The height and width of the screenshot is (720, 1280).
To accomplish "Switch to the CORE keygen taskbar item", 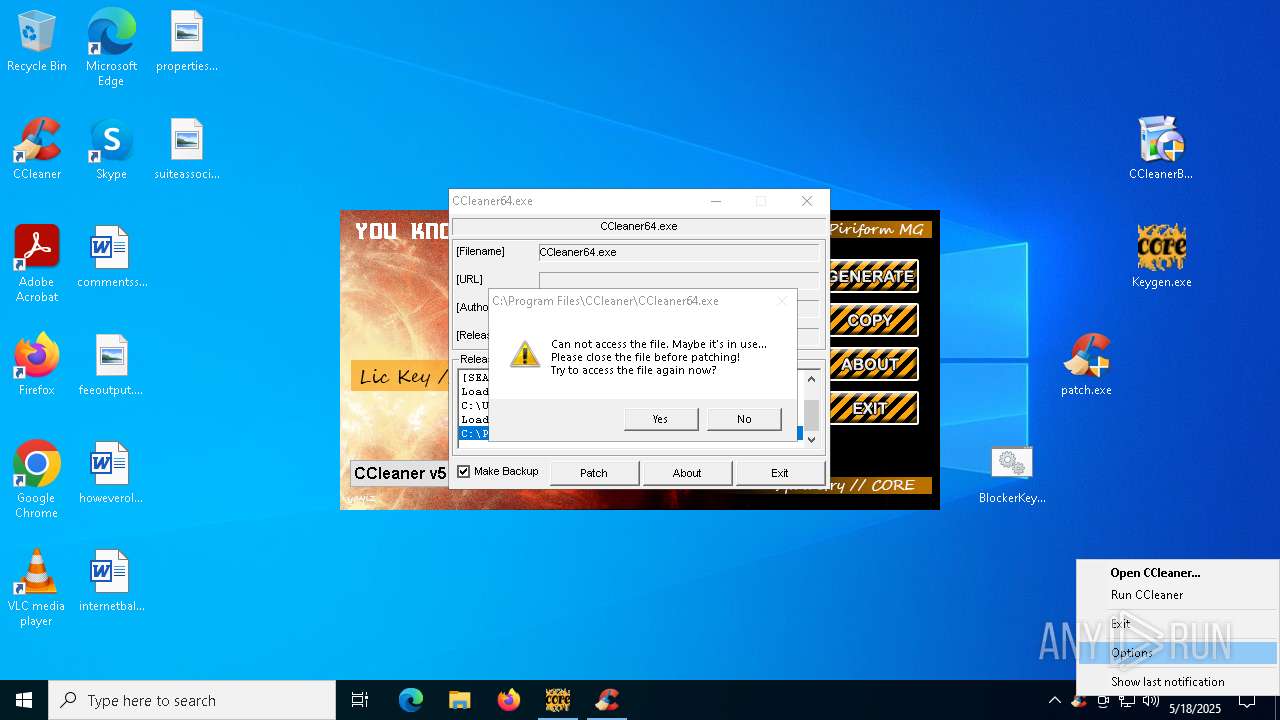I will [x=558, y=700].
